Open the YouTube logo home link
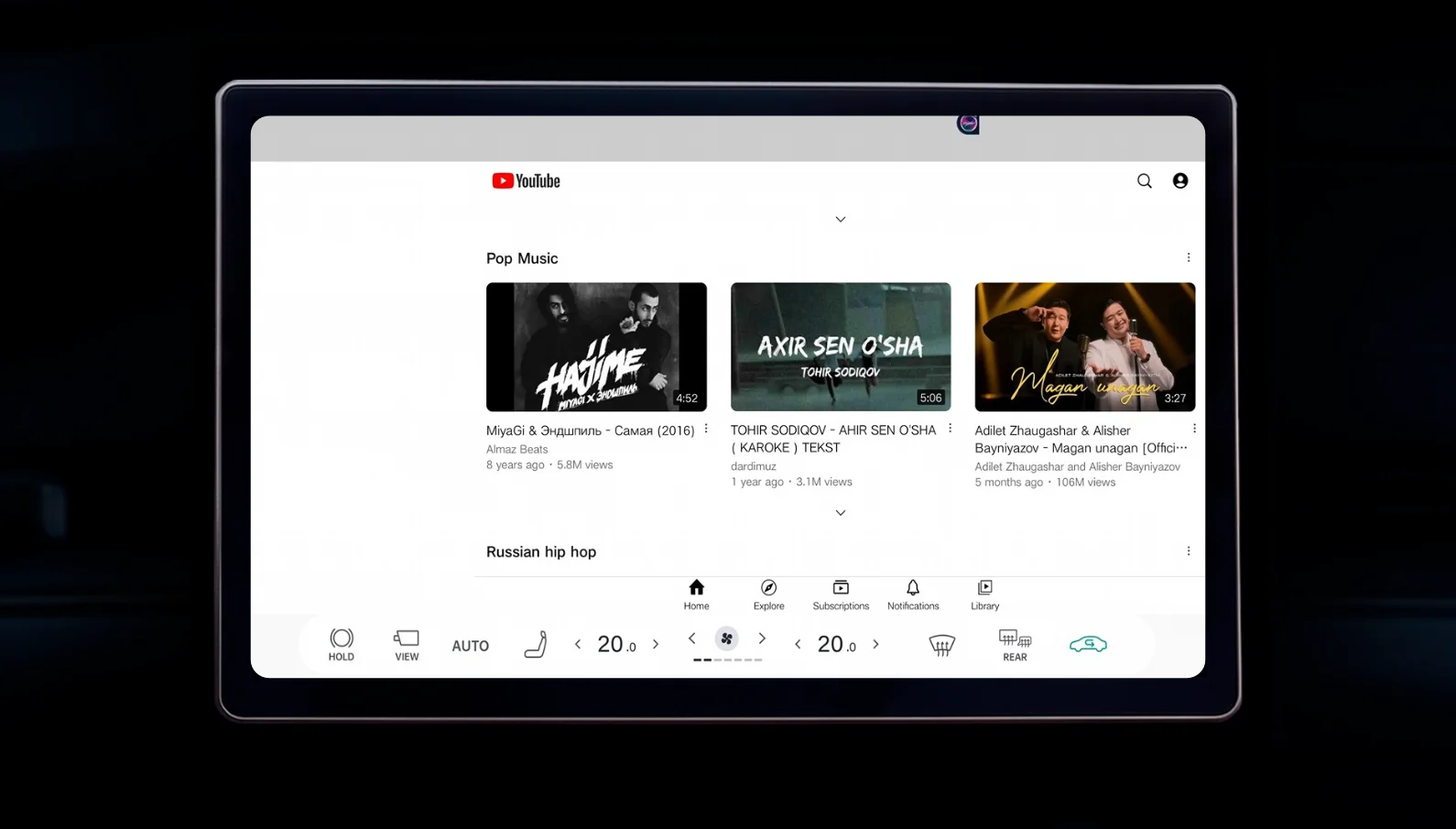 click(526, 181)
